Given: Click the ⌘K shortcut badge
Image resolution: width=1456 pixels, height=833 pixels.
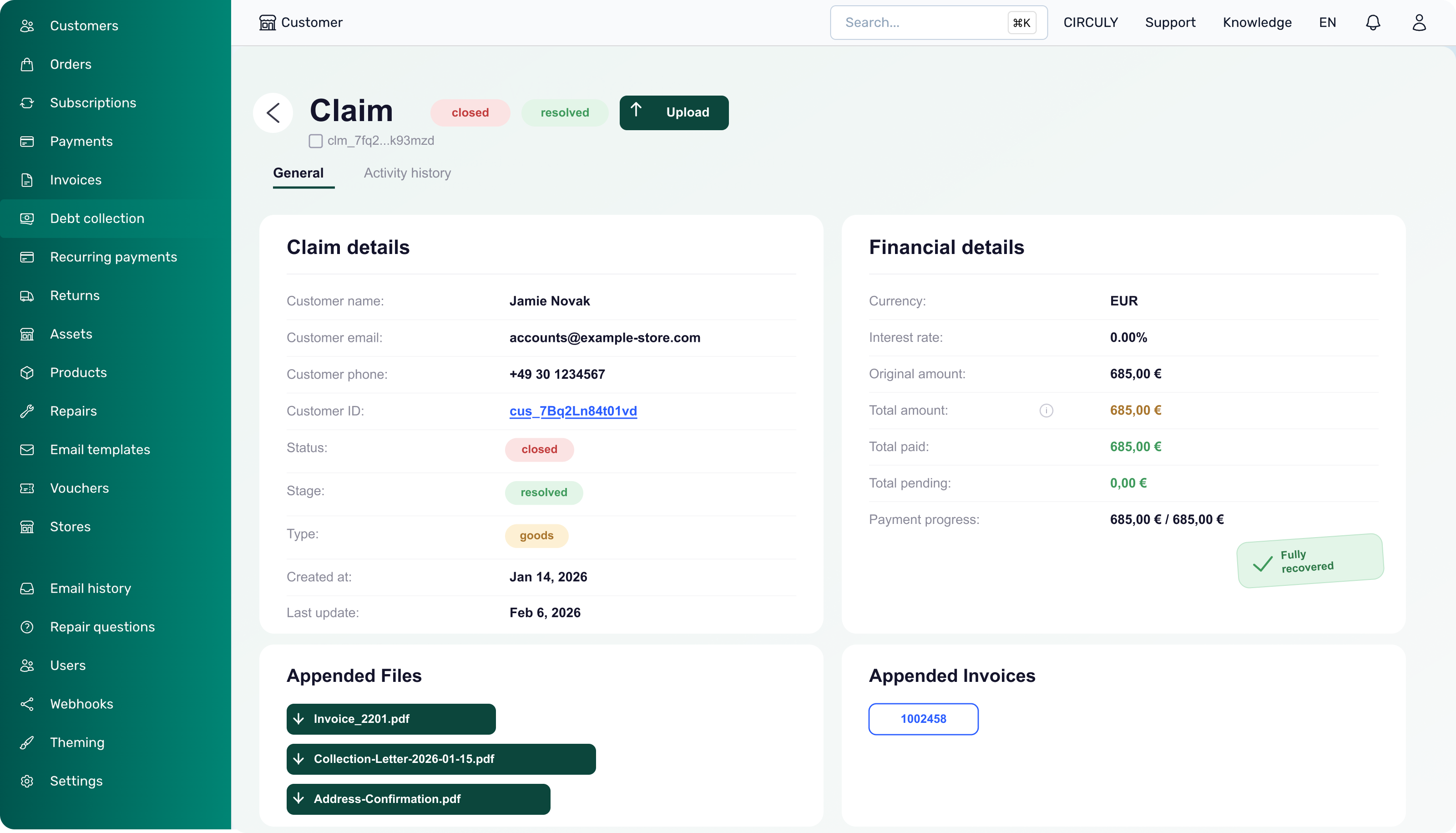Looking at the screenshot, I should click(1021, 23).
